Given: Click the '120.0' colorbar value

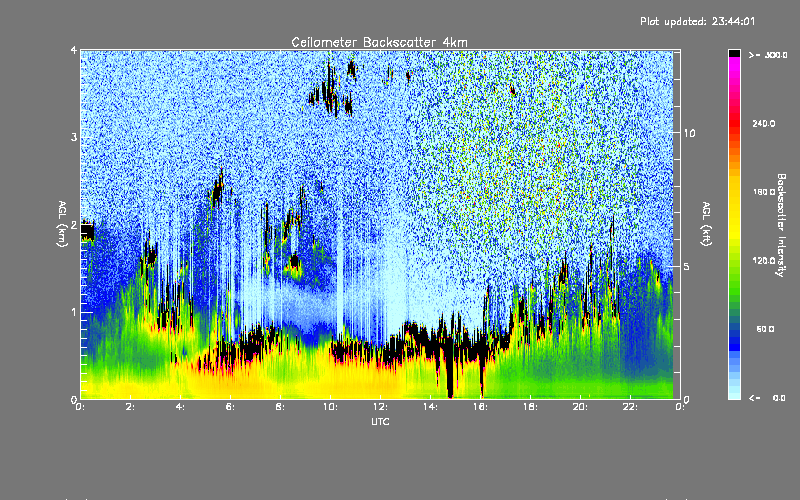Looking at the screenshot, I should pyautogui.click(x=763, y=261).
